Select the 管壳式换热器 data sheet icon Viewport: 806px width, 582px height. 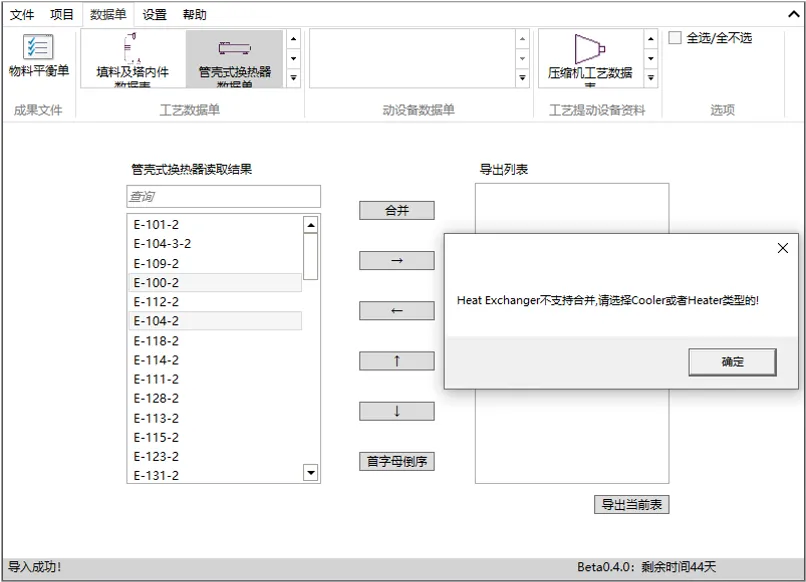pyautogui.click(x=234, y=59)
